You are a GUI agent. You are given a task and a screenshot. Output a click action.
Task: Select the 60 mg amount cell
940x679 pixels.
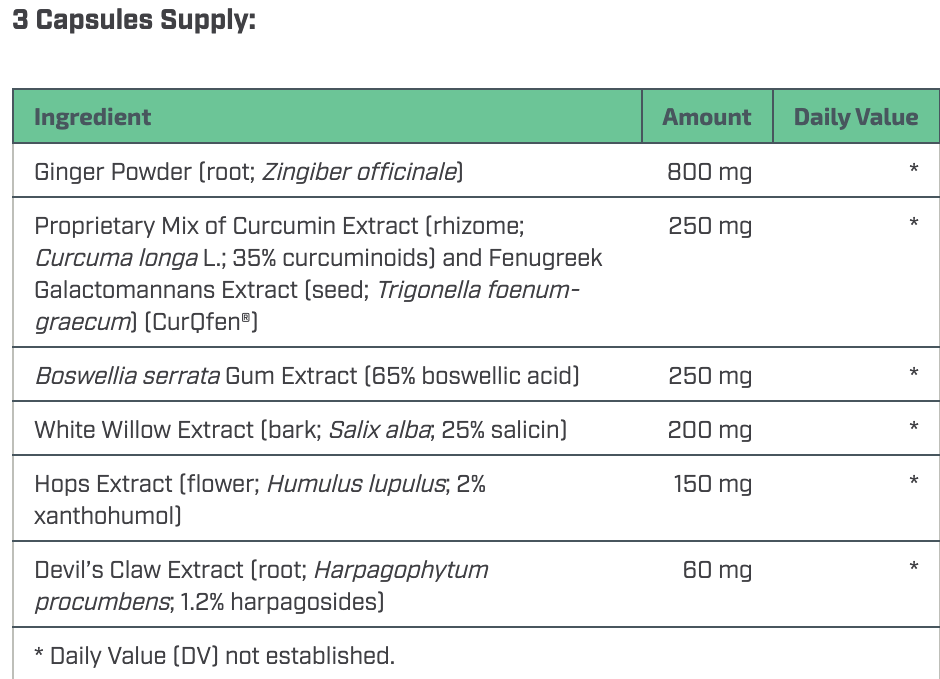click(x=716, y=570)
